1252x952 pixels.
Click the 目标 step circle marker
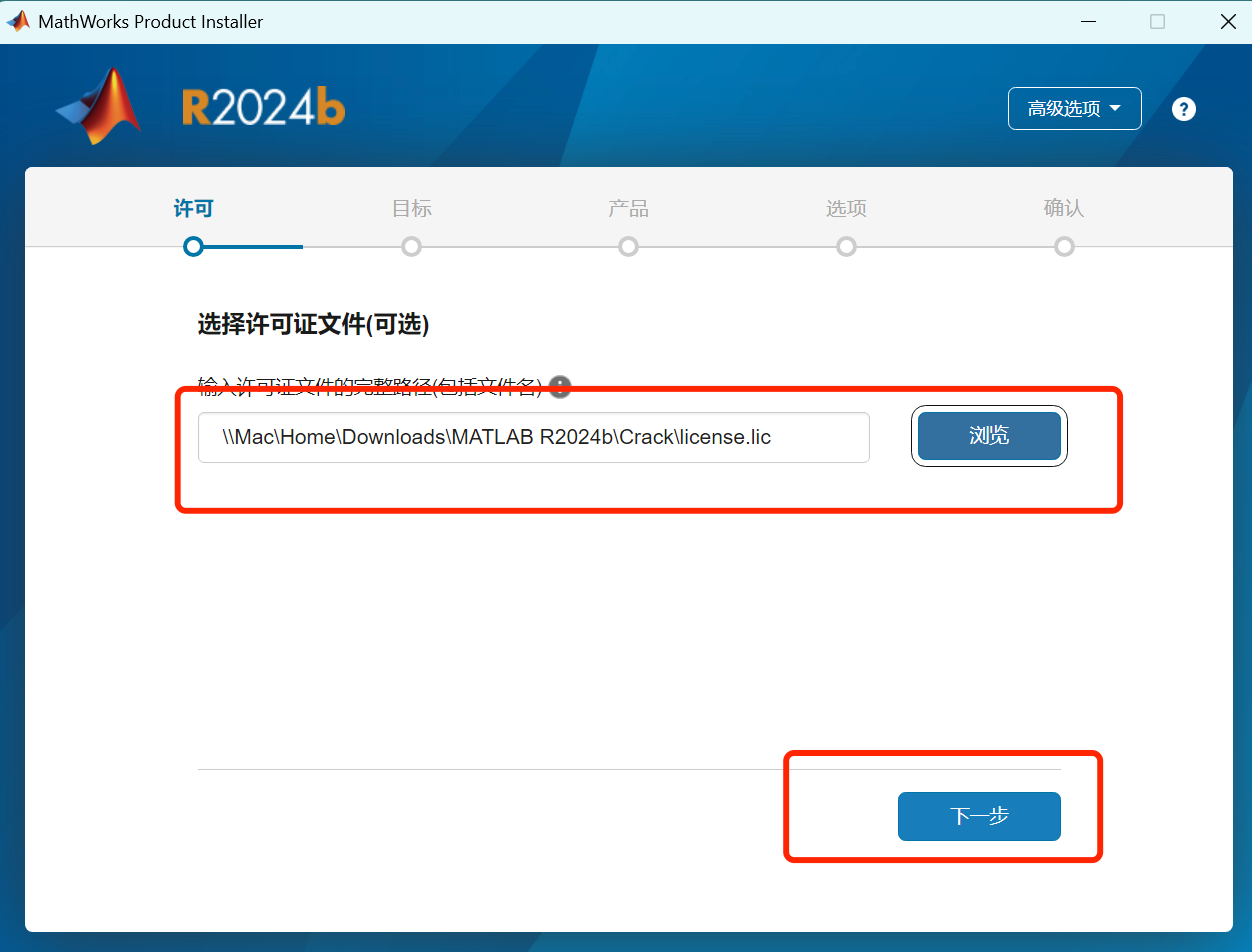(x=411, y=246)
